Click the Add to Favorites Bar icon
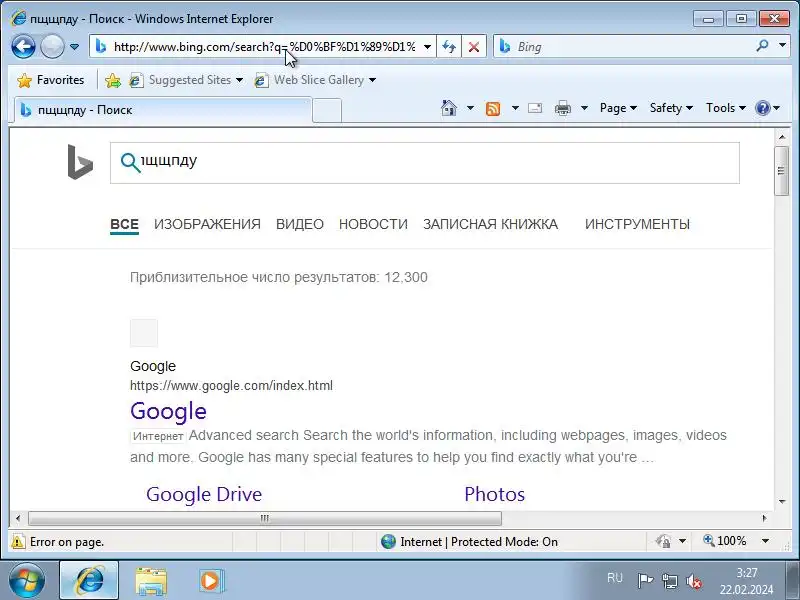Screen dimensions: 800x600 coord(113,80)
